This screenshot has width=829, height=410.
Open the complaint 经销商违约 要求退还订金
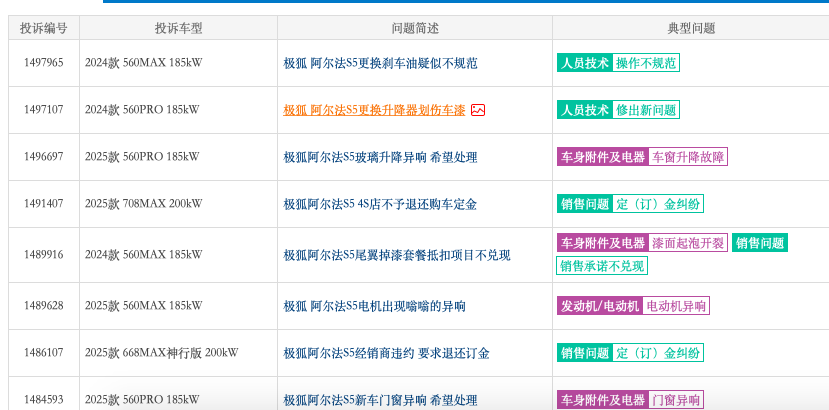386,353
